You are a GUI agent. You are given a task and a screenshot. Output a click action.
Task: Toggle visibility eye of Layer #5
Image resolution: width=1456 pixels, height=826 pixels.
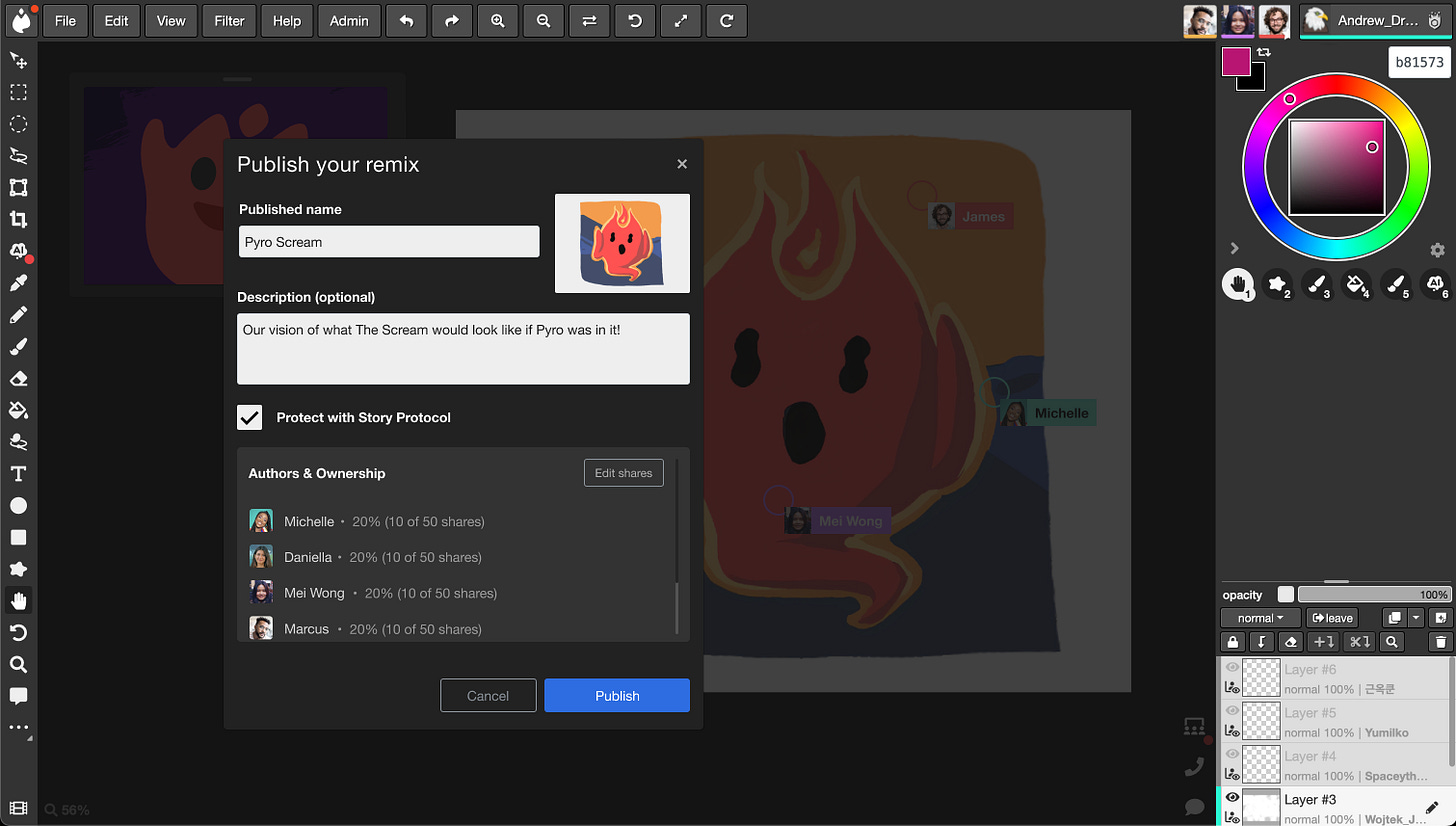point(1232,711)
